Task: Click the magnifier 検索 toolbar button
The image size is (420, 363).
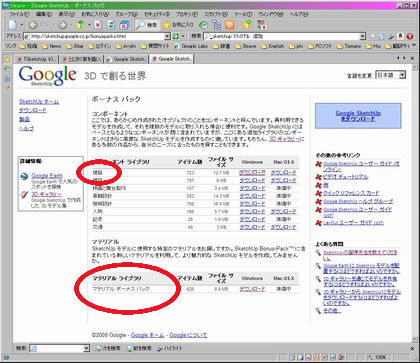Action: pos(146,25)
